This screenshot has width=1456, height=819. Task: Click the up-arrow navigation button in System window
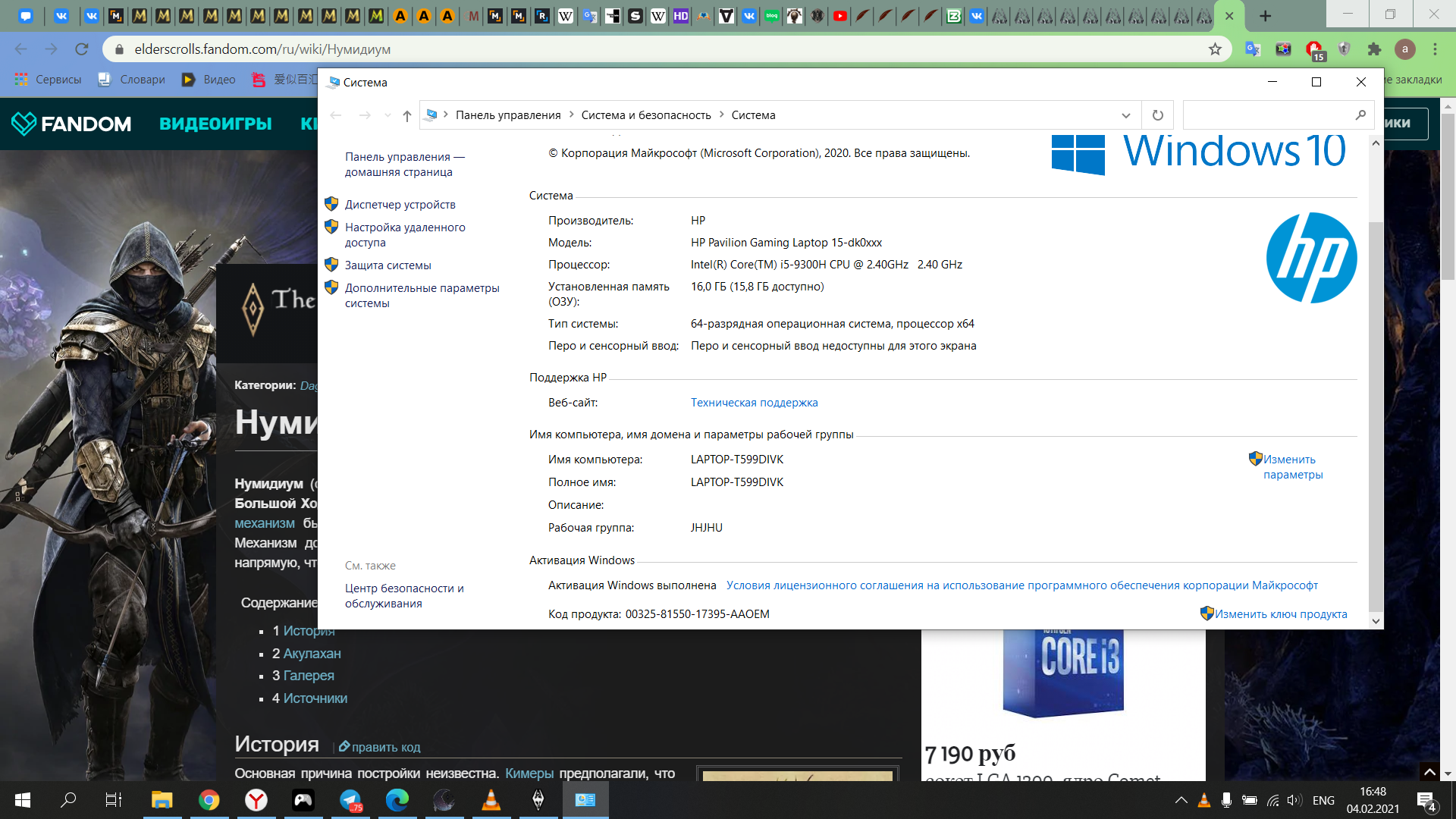407,115
